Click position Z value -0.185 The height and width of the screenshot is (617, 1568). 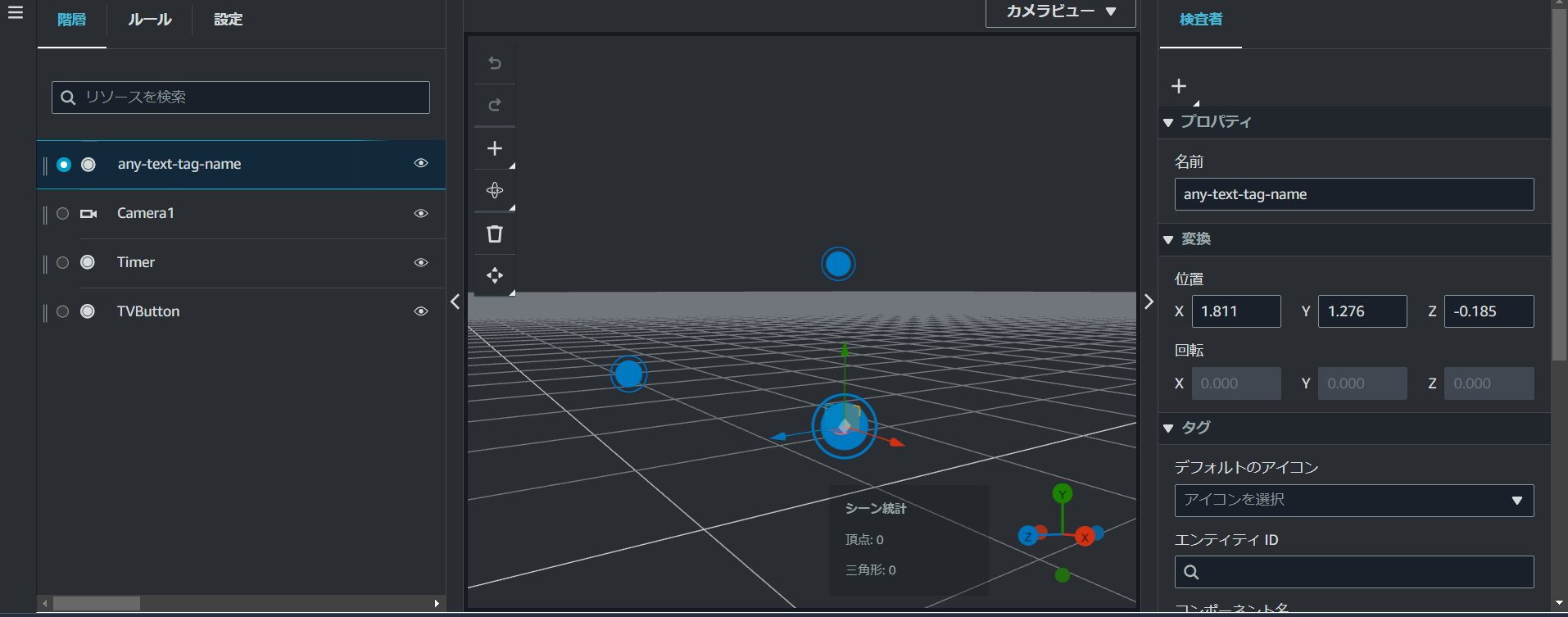pos(1489,311)
